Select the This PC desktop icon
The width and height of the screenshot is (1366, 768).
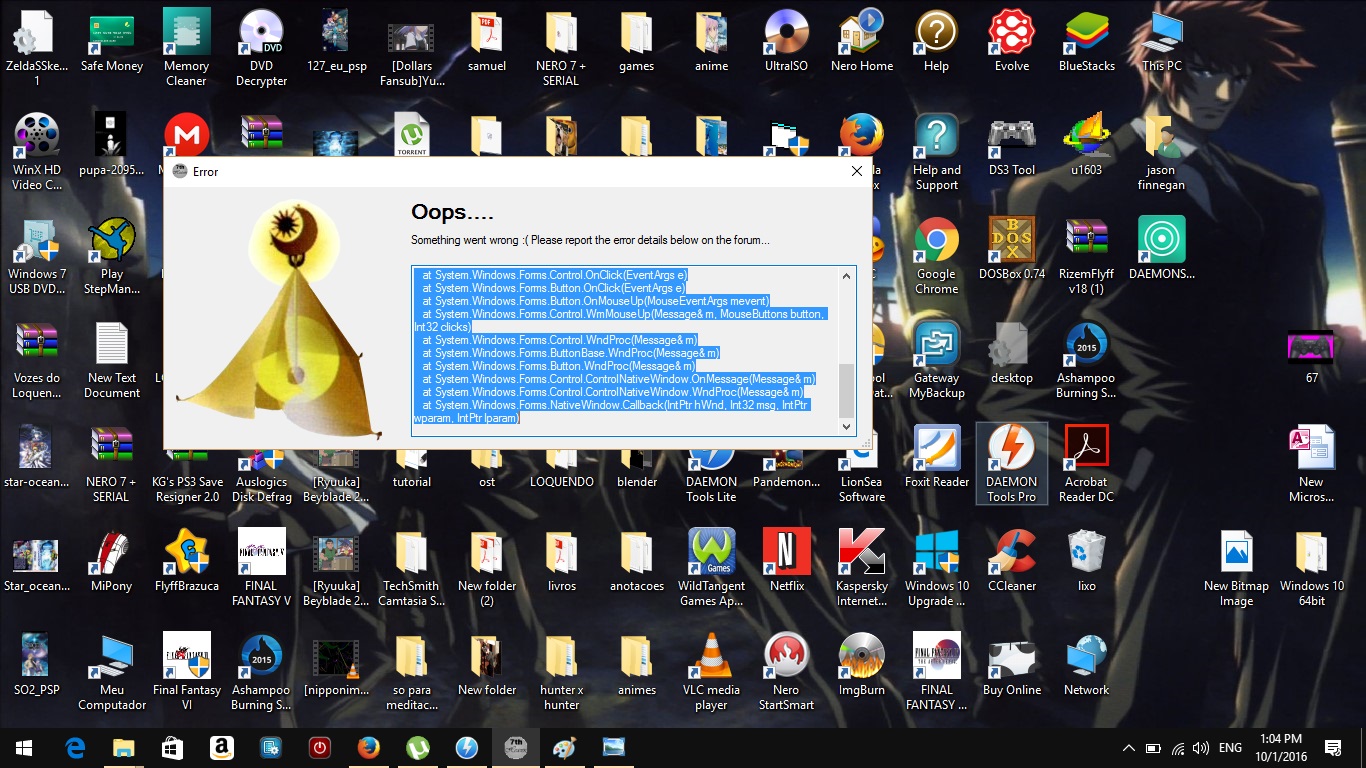[1161, 41]
